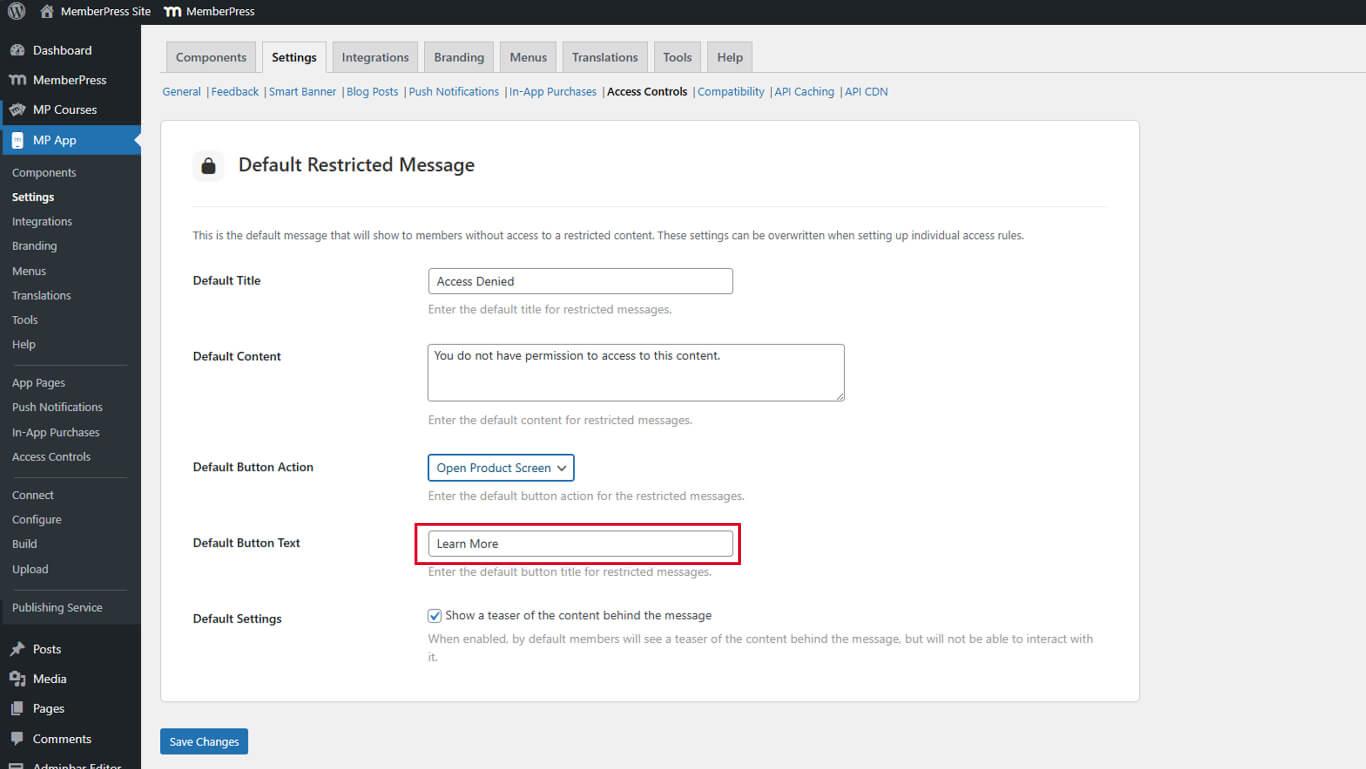Open the In-App Purchases sub-navigation link
This screenshot has width=1366, height=769.
(553, 92)
